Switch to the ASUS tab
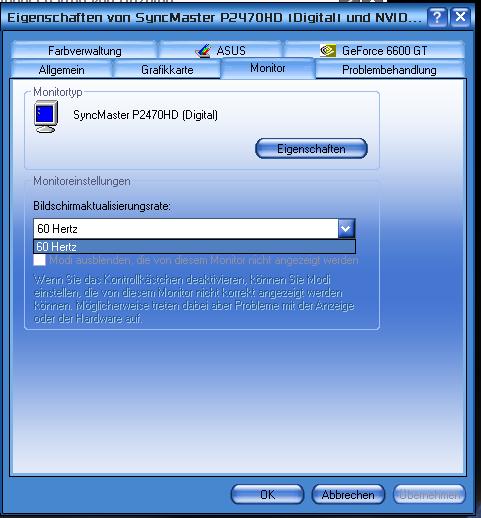481x518 pixels. [220, 51]
